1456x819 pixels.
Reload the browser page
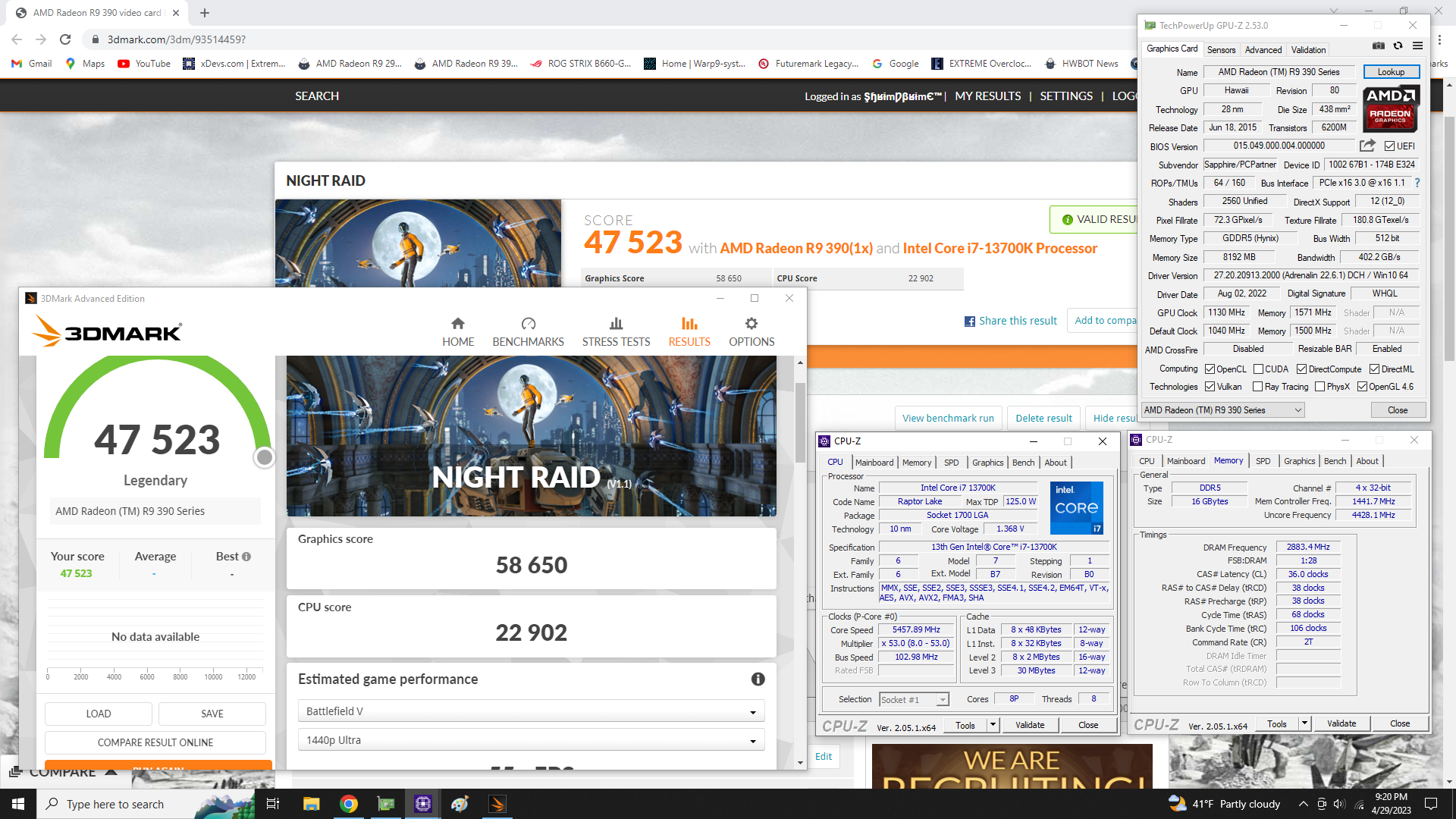coord(65,39)
